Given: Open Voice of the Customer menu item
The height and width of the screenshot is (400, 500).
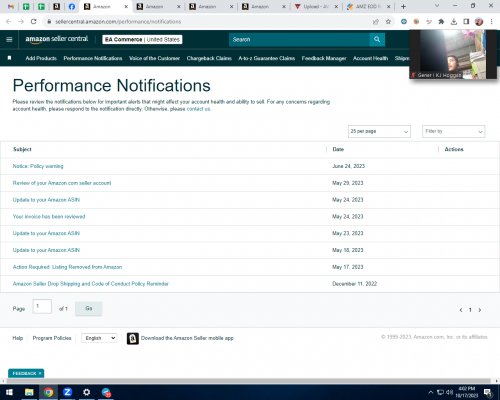Looking at the screenshot, I should point(154,58).
